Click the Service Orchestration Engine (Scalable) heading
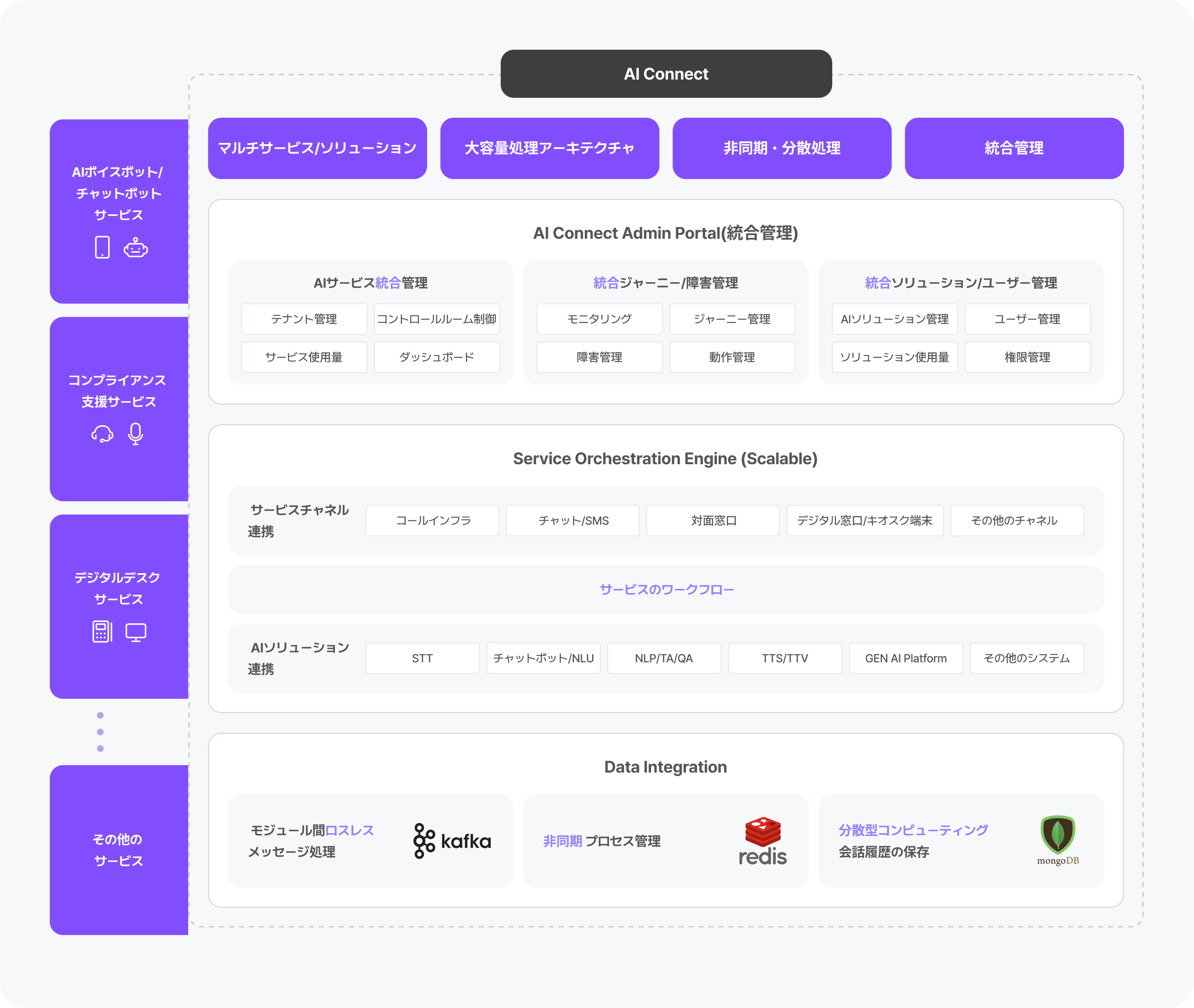1194x1008 pixels. pyautogui.click(x=666, y=459)
